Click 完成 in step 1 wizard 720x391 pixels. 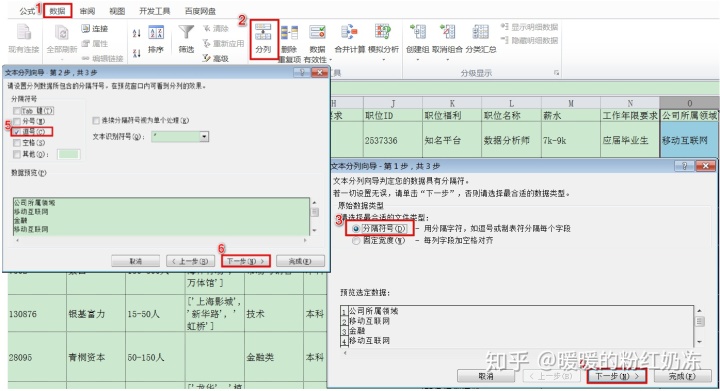(682, 376)
